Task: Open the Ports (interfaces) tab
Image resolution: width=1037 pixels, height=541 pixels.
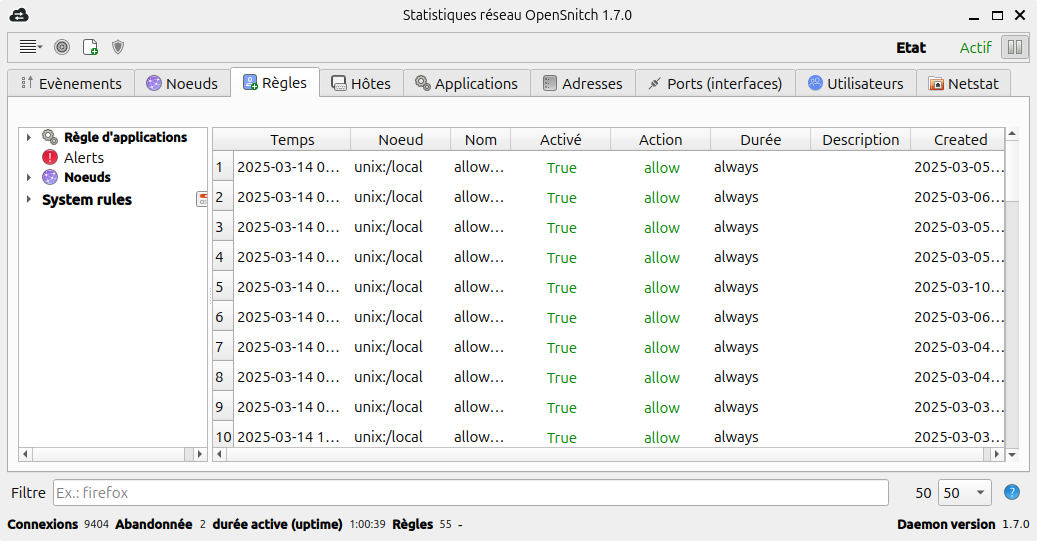Action: click(x=716, y=83)
